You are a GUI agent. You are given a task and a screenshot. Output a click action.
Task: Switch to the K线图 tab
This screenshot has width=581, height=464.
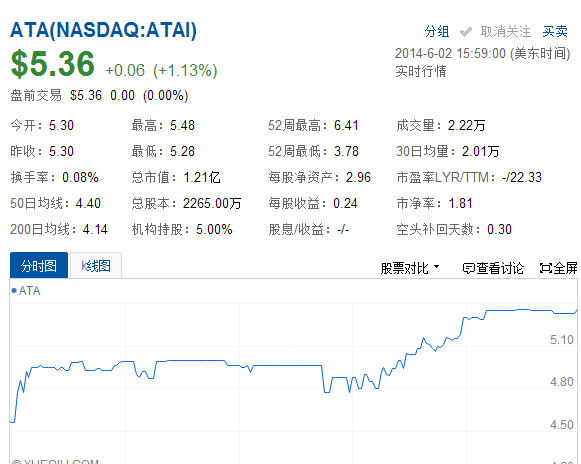click(96, 265)
